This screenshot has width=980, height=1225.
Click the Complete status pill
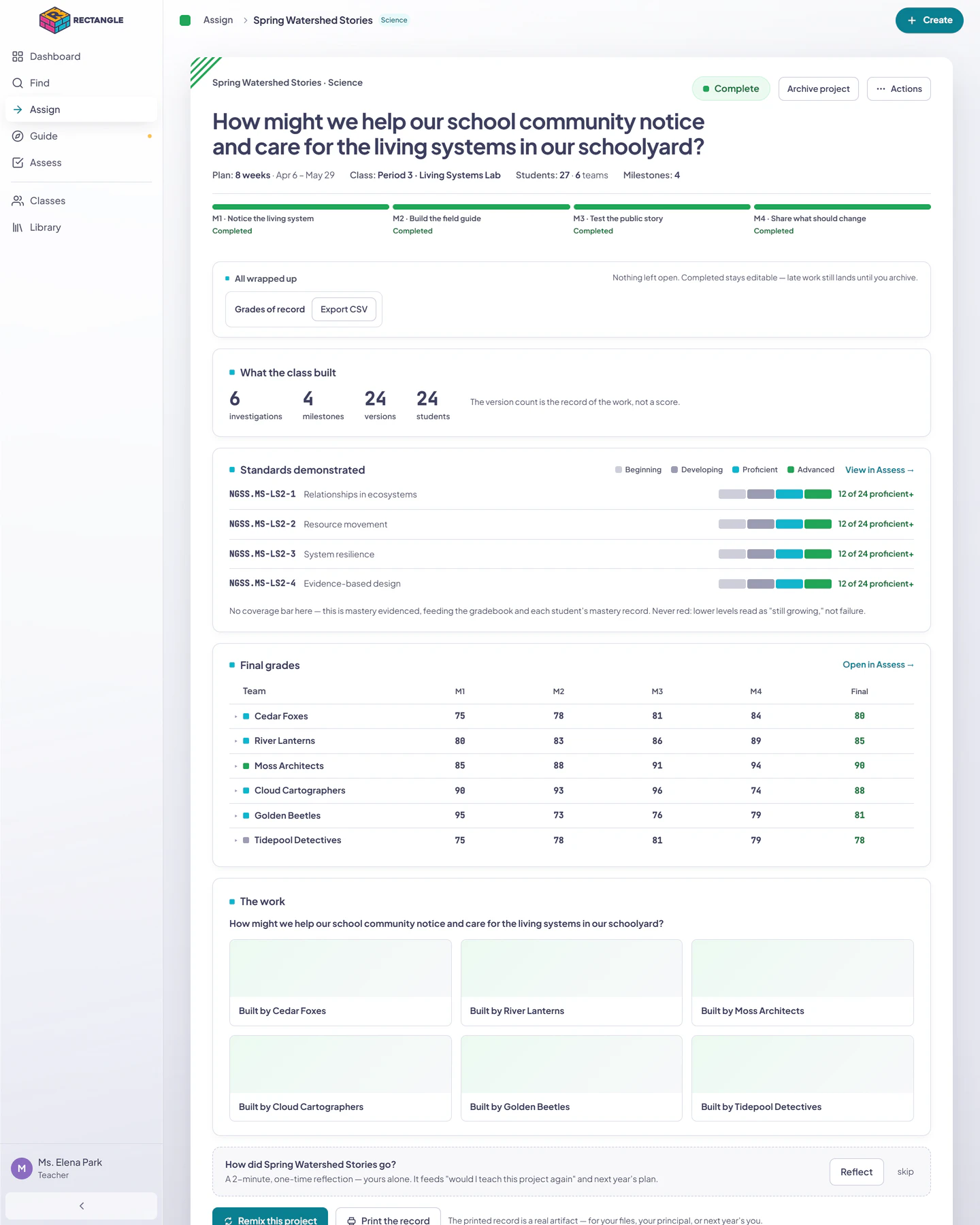coord(731,88)
